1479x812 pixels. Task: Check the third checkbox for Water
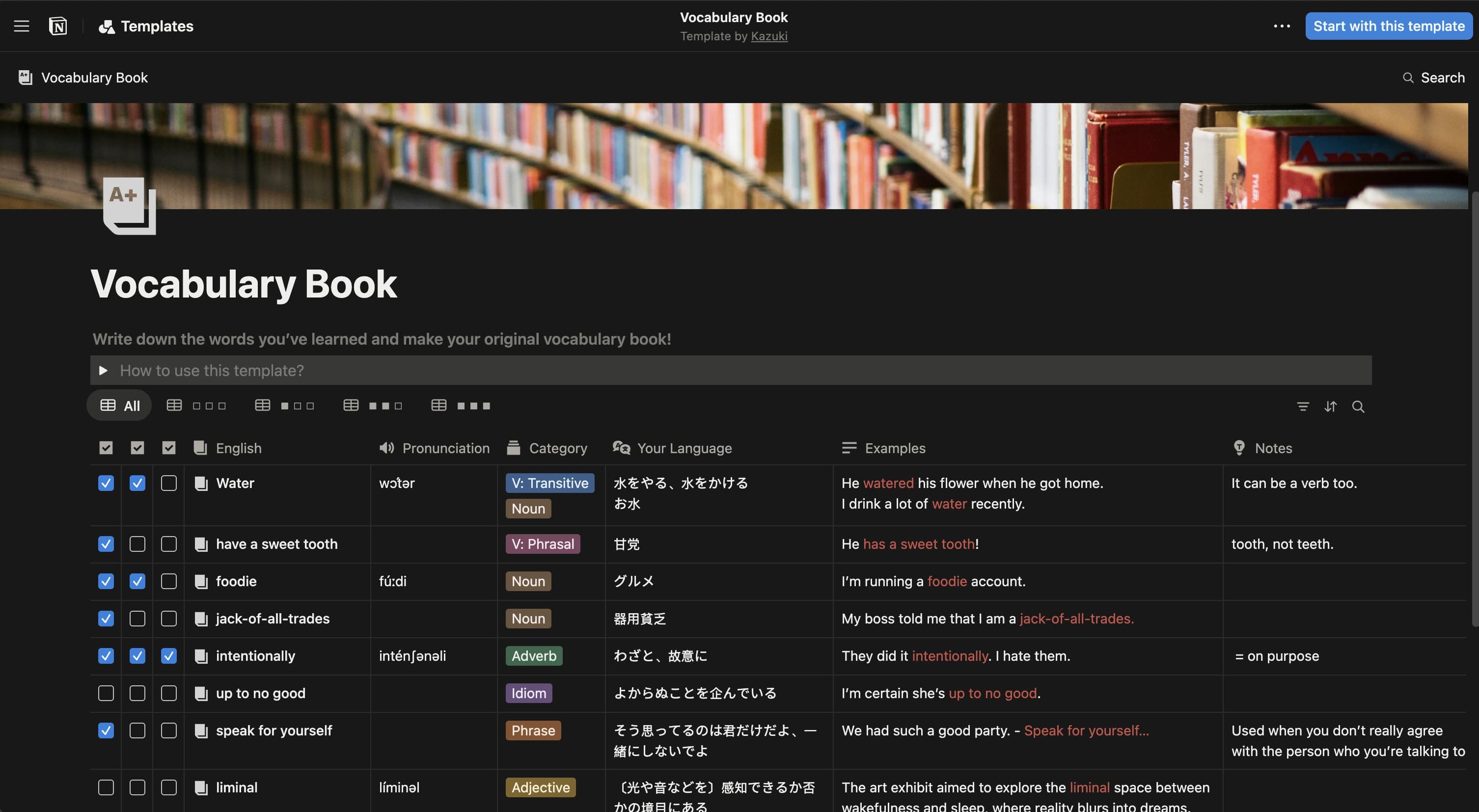tap(169, 483)
